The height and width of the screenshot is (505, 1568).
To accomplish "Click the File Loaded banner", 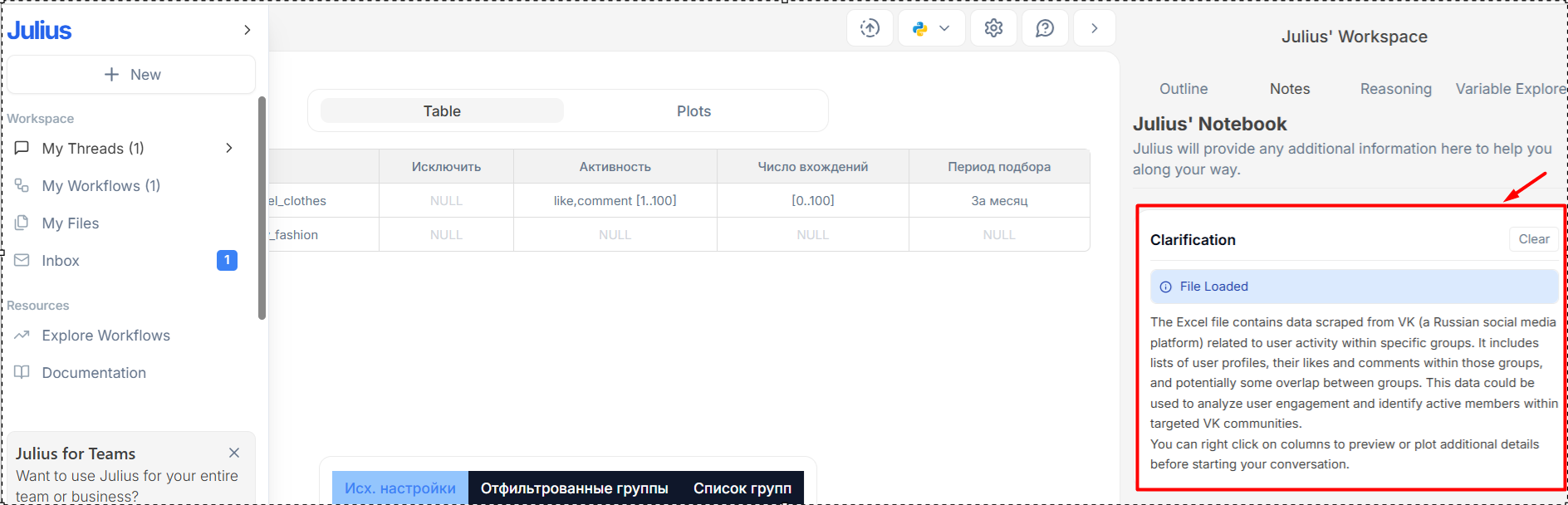I will [1354, 287].
